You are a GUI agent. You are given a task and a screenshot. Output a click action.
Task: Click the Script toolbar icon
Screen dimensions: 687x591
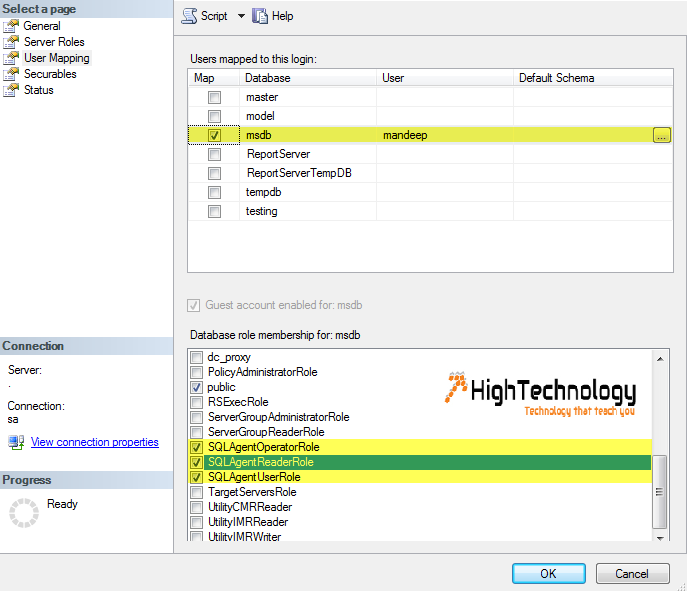tap(189, 16)
